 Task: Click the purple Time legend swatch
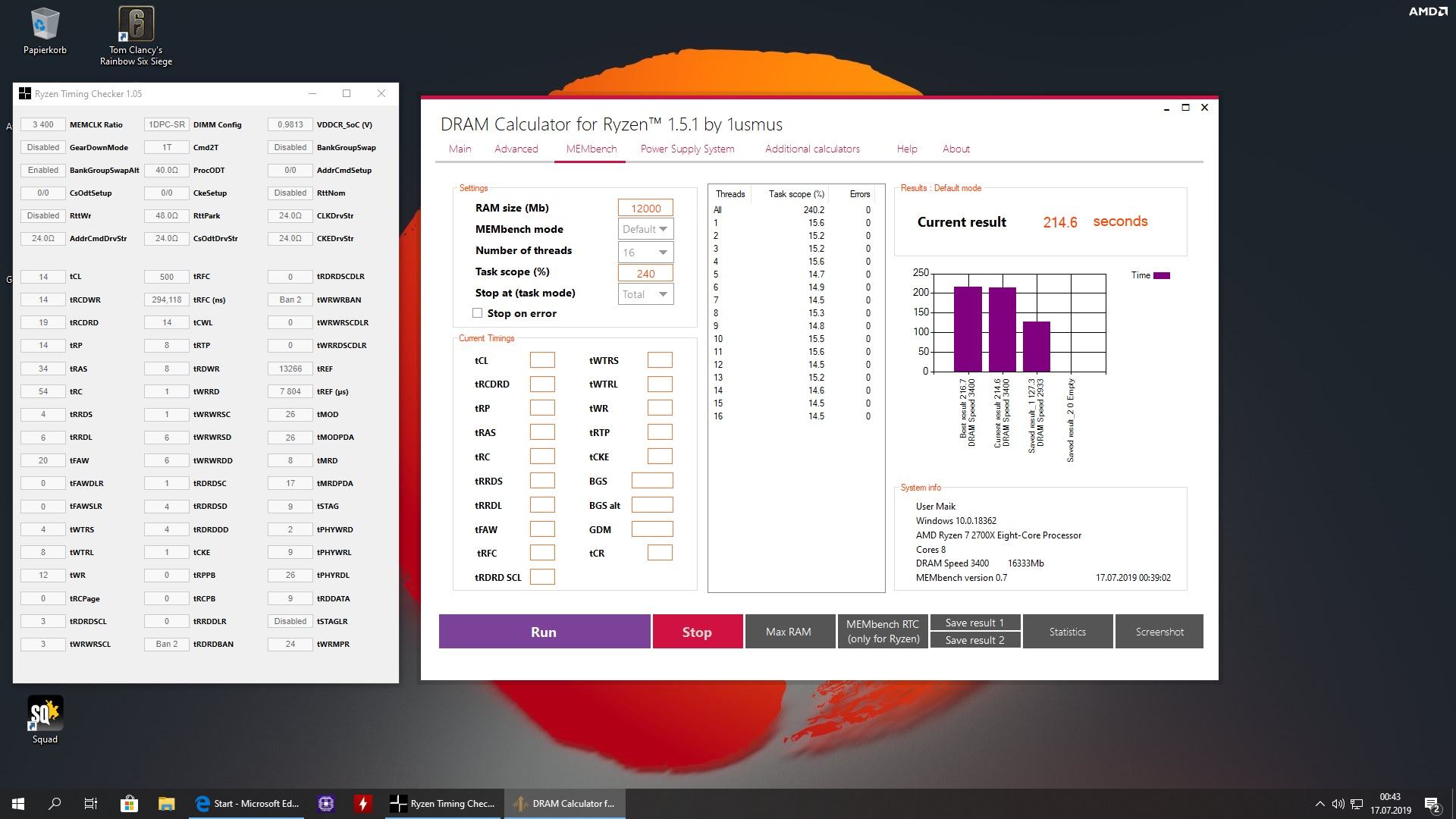[1162, 275]
